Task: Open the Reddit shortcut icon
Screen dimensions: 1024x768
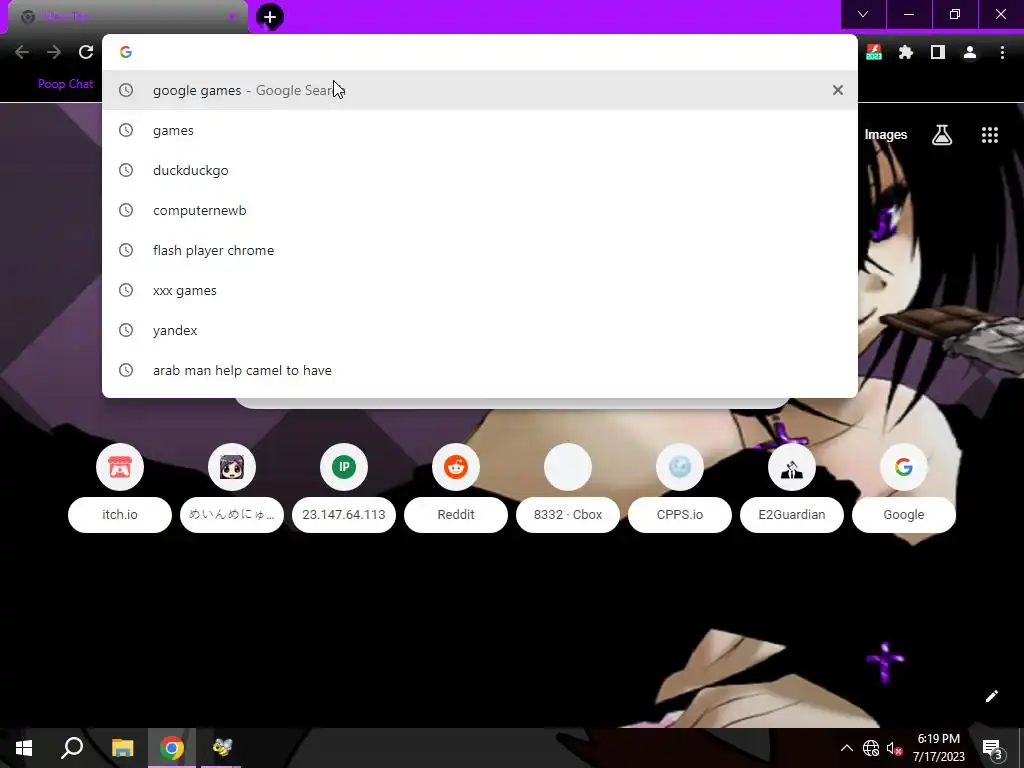Action: (x=456, y=467)
